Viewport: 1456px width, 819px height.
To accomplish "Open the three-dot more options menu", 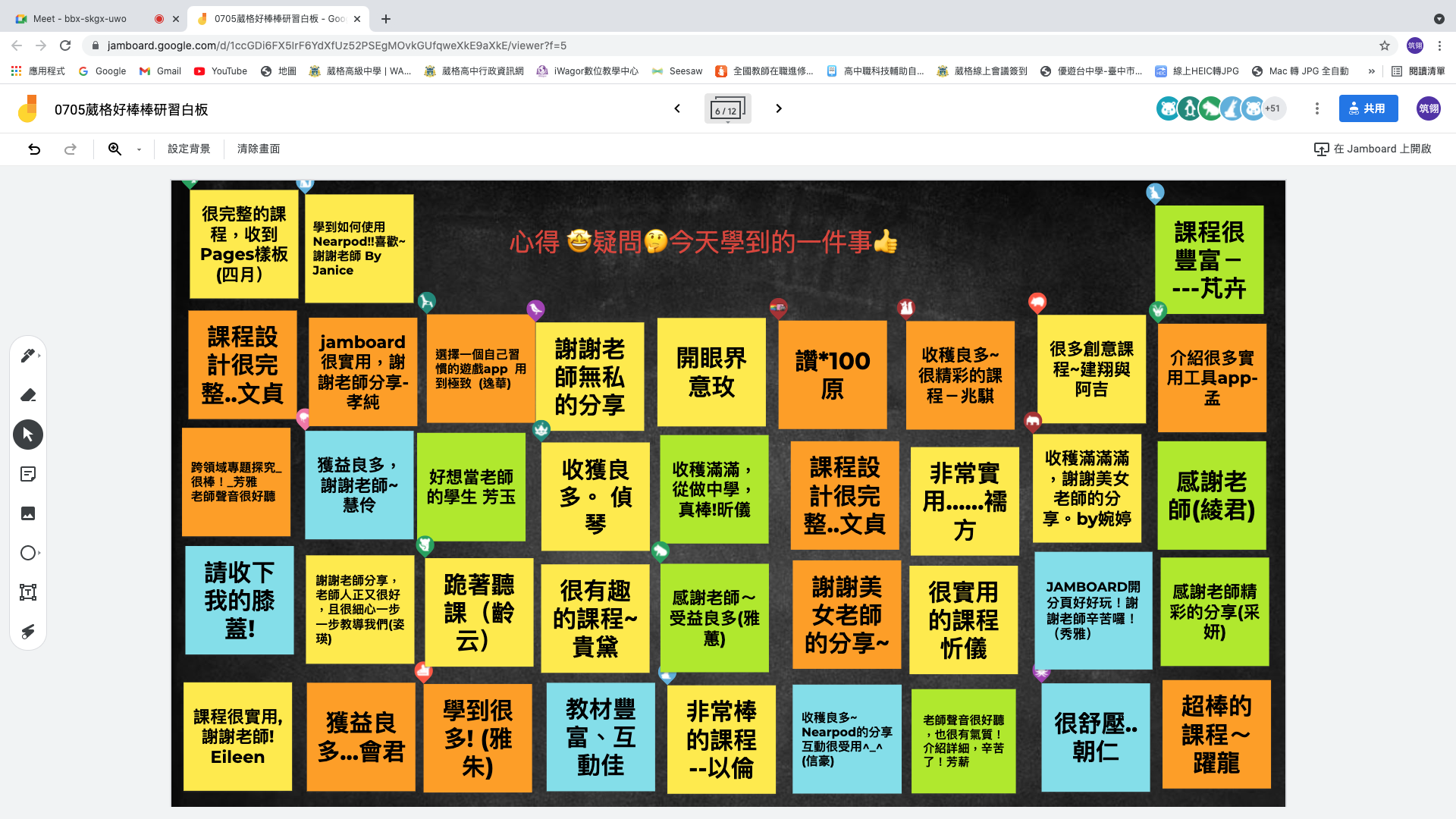I will point(1317,108).
